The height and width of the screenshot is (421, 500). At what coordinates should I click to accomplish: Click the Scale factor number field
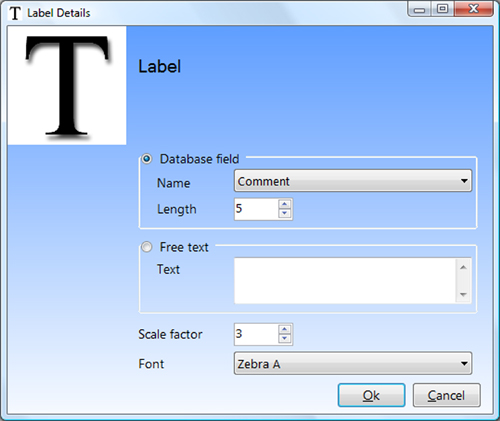tap(256, 334)
